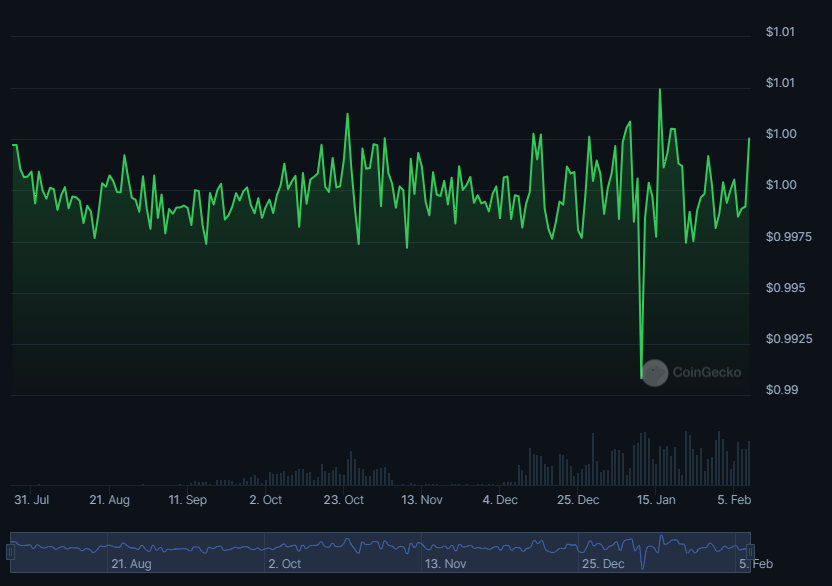Image resolution: width=832 pixels, height=586 pixels.
Task: Click the lowest dip point in mid-January
Action: pyautogui.click(x=641, y=377)
